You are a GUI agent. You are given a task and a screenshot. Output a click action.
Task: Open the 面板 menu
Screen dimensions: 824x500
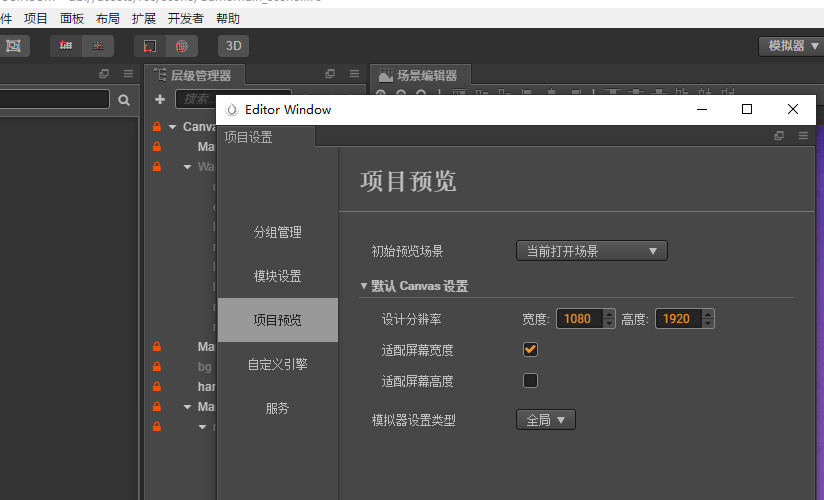(x=72, y=19)
